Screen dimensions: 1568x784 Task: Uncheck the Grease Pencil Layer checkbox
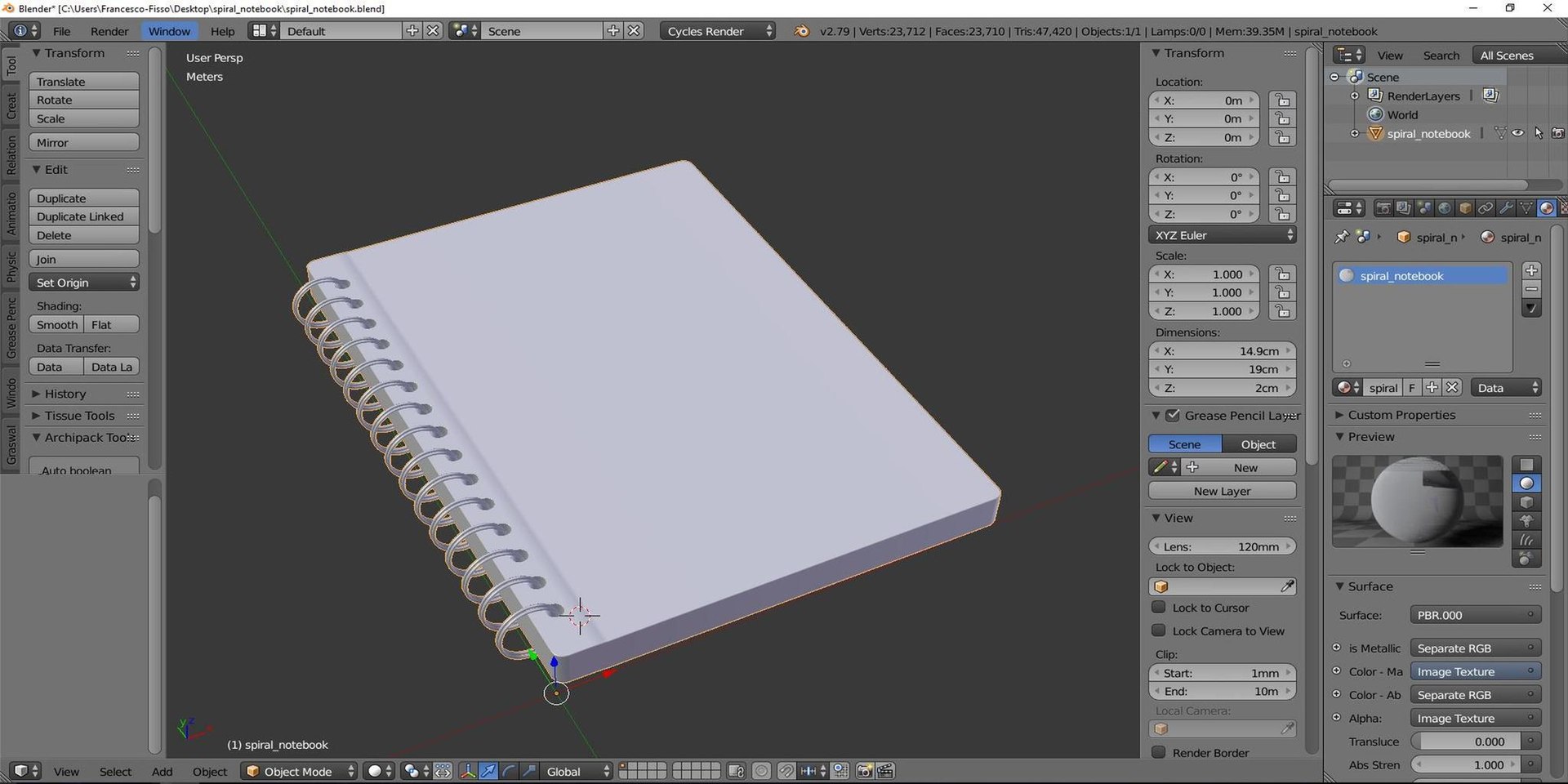point(1173,415)
